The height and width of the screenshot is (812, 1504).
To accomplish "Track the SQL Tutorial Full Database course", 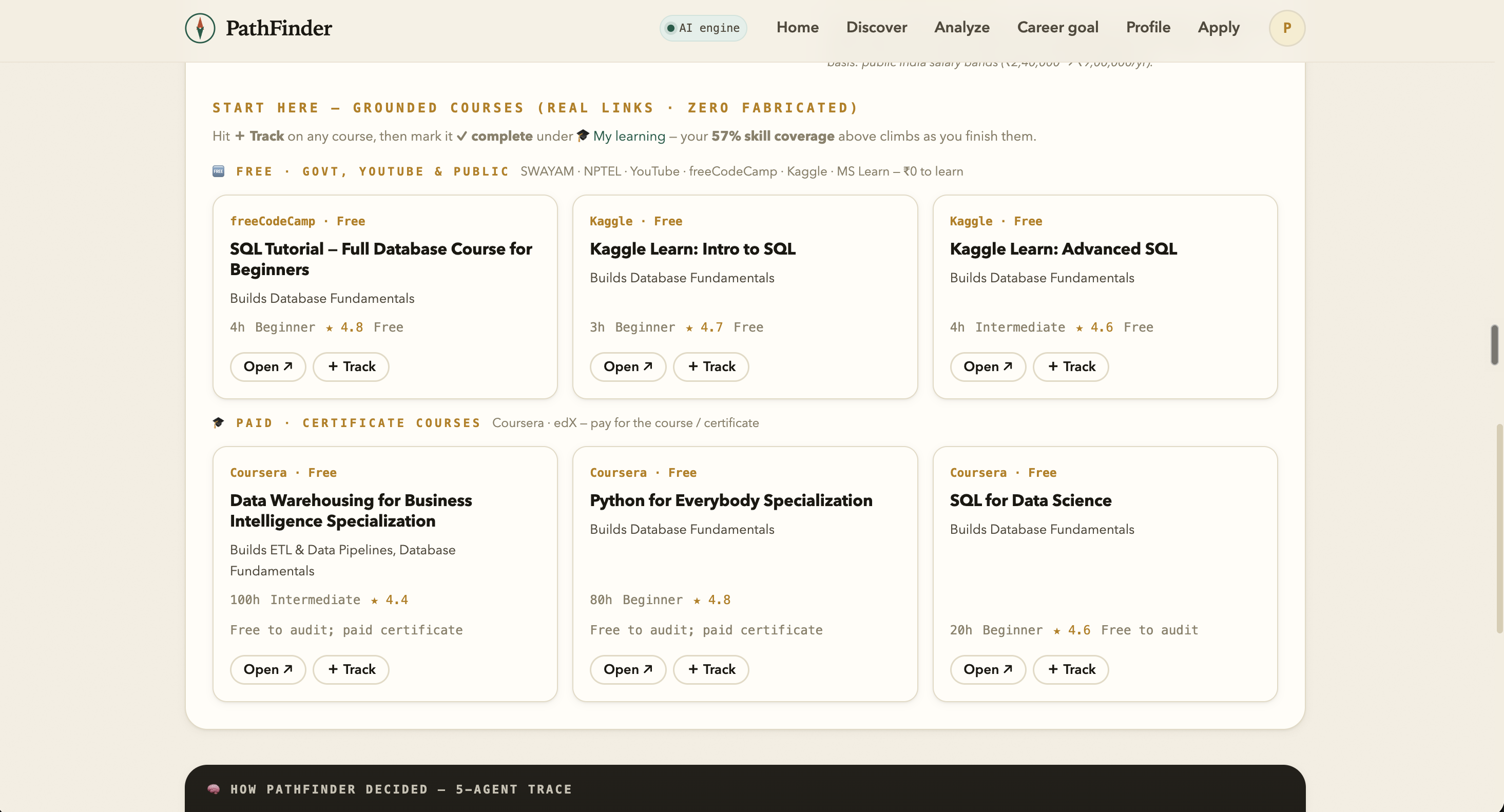I will pos(351,366).
